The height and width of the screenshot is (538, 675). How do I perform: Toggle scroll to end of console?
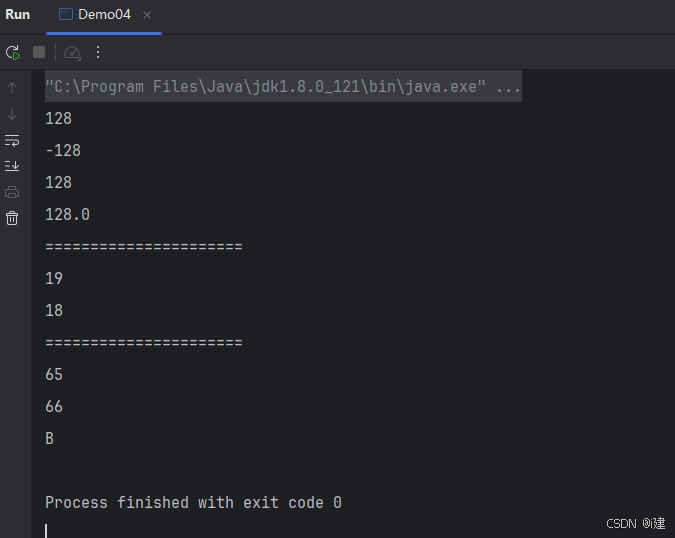tap(12, 166)
